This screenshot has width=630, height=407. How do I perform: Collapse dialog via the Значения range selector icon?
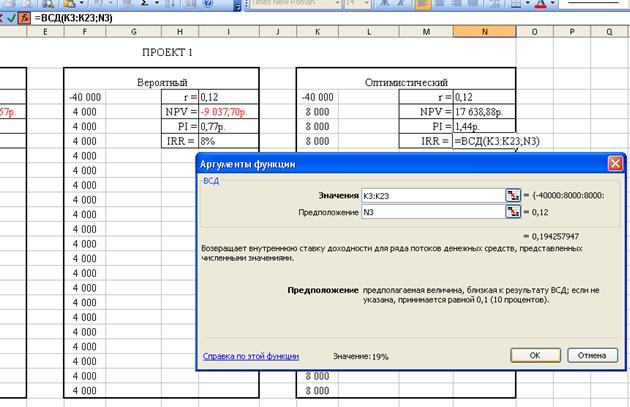coord(513,196)
